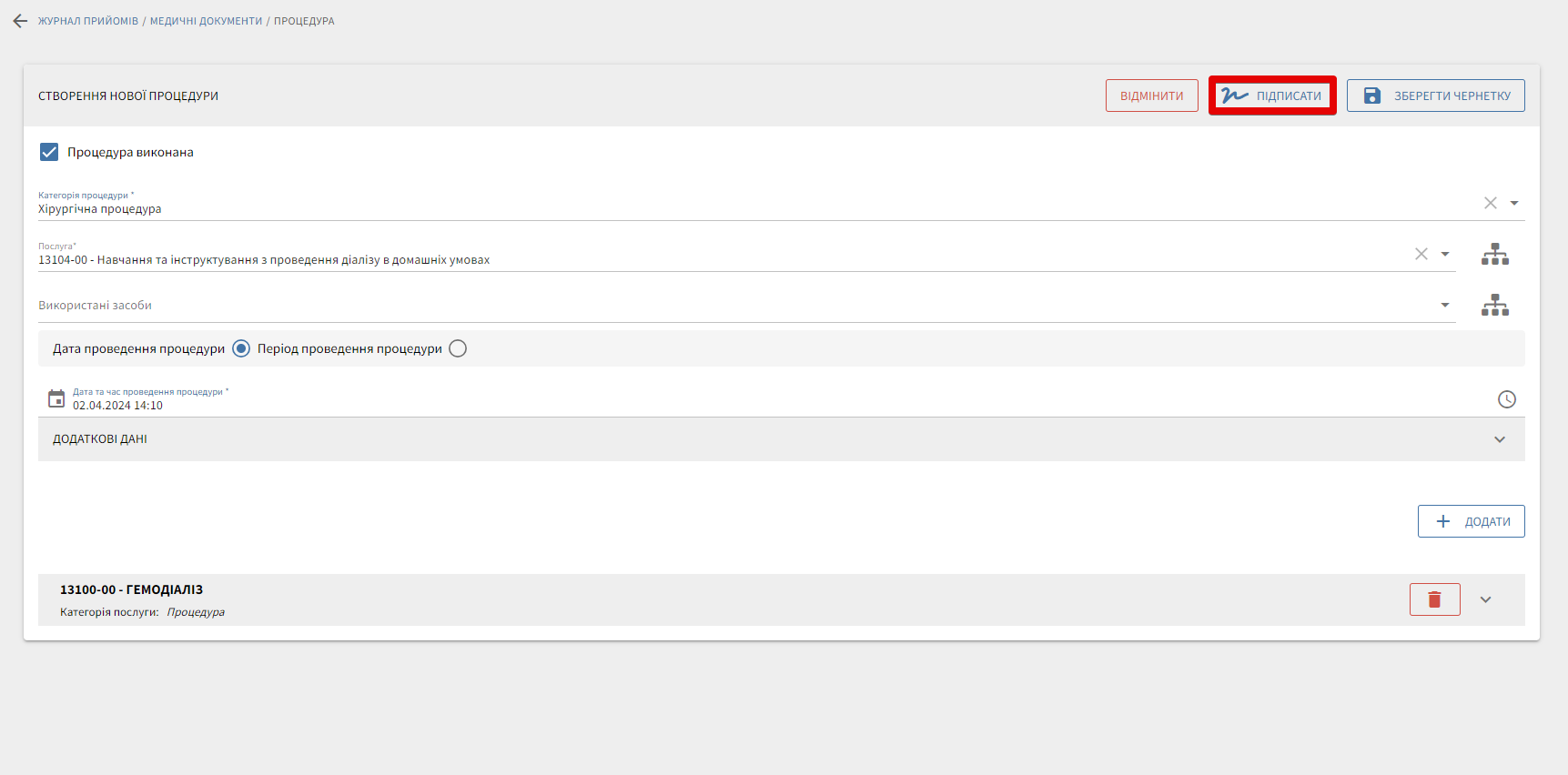Open the clock time picker icon

point(1506,399)
